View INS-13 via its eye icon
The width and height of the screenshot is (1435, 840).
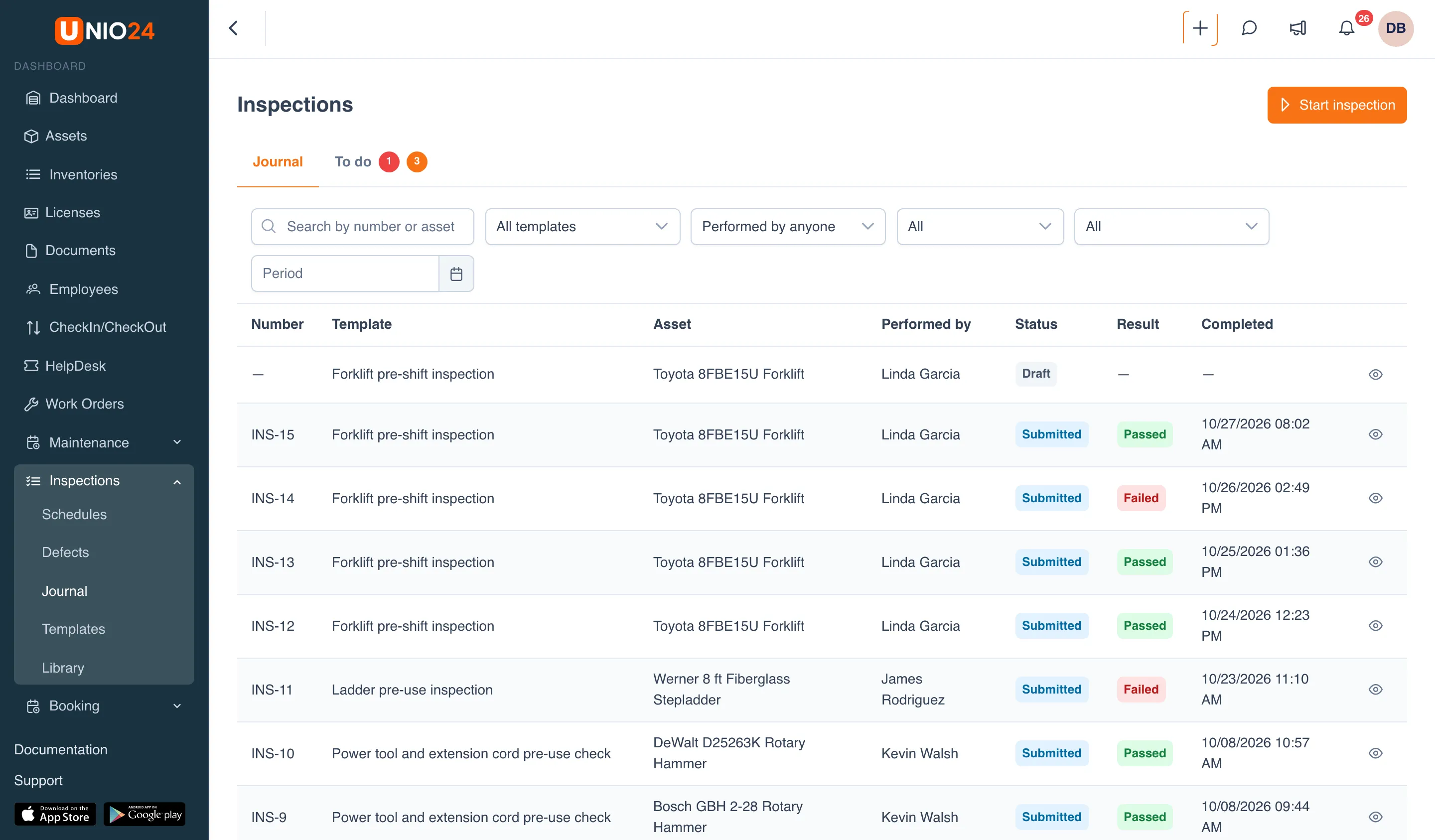[1375, 561]
